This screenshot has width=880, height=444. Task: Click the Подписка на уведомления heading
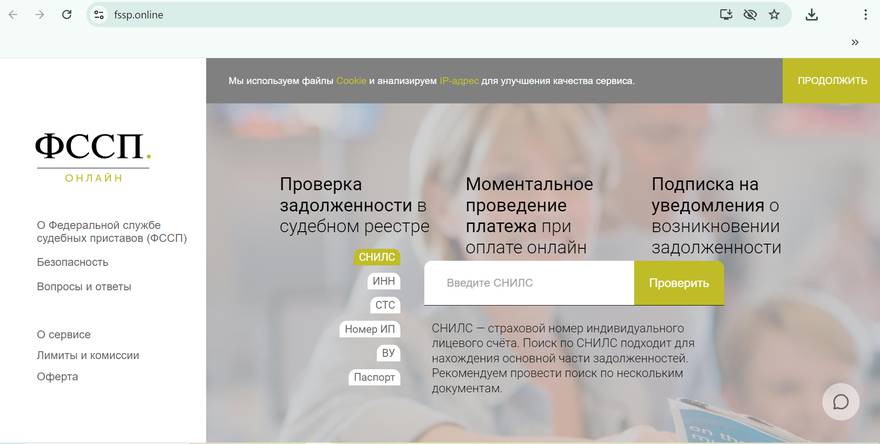click(x=716, y=216)
